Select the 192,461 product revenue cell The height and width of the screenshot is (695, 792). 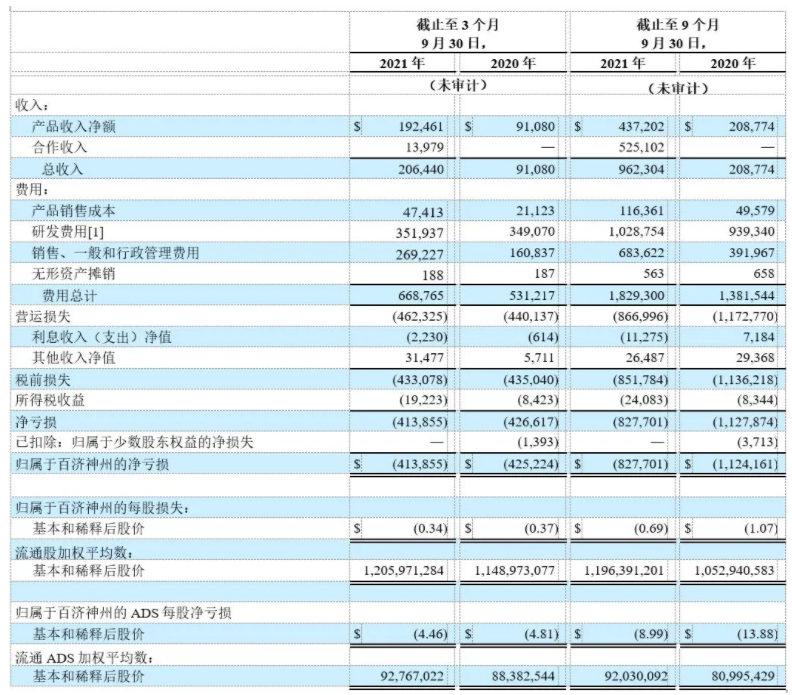pos(421,126)
